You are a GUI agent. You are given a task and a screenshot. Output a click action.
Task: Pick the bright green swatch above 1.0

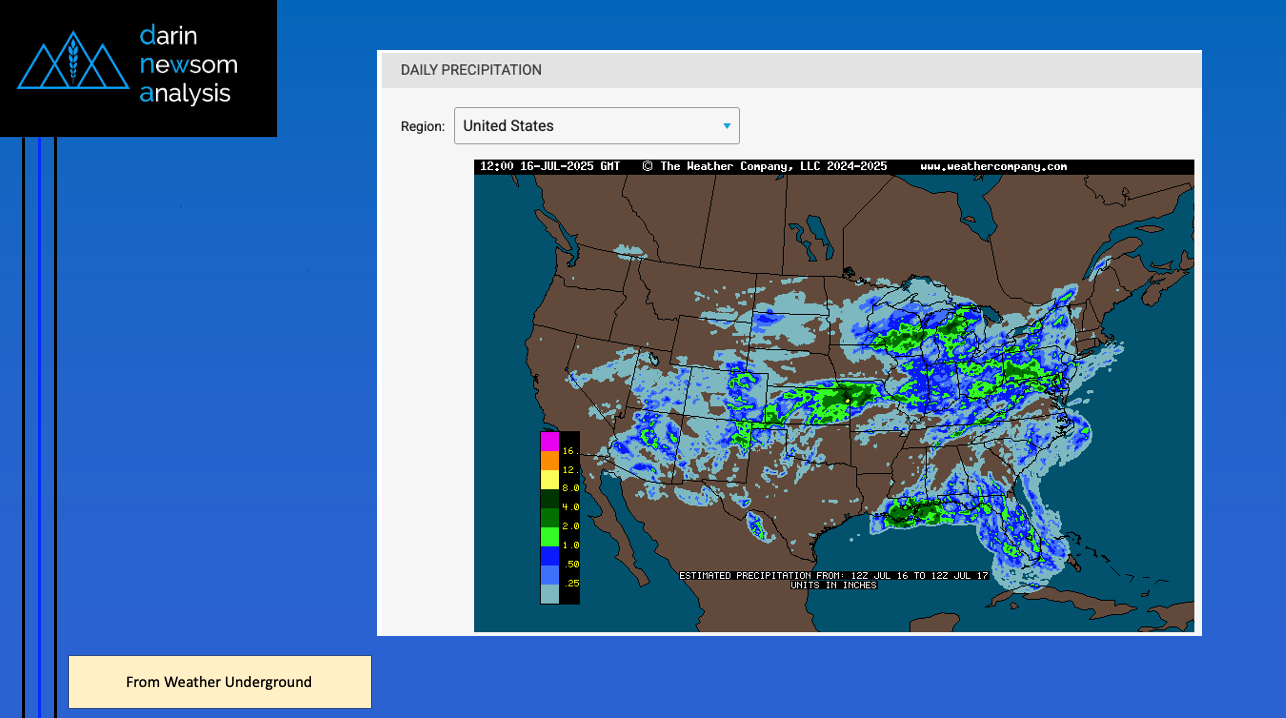point(549,536)
